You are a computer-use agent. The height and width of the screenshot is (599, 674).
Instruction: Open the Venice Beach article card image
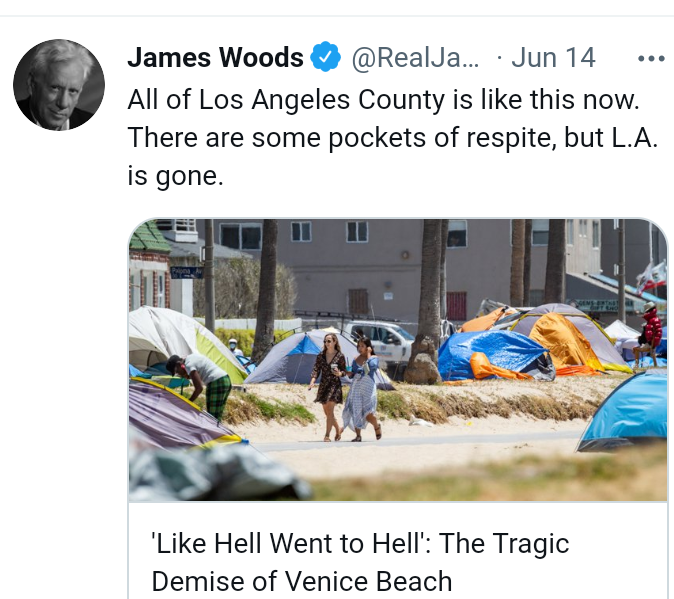(x=398, y=360)
